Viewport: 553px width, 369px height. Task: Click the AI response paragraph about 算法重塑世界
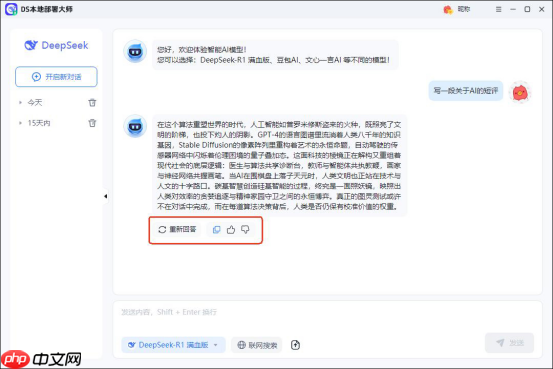[x=279, y=165]
